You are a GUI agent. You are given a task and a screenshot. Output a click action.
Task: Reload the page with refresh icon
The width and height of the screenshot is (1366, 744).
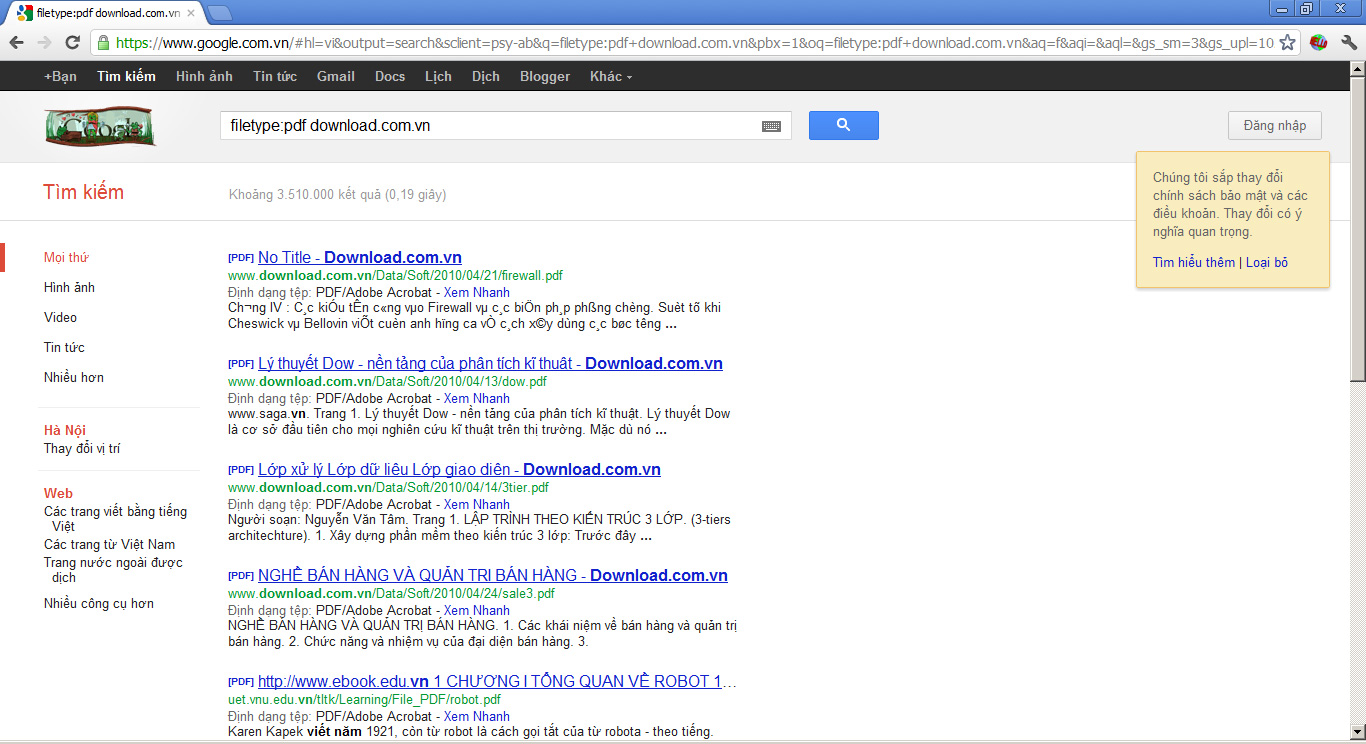pyautogui.click(x=72, y=42)
